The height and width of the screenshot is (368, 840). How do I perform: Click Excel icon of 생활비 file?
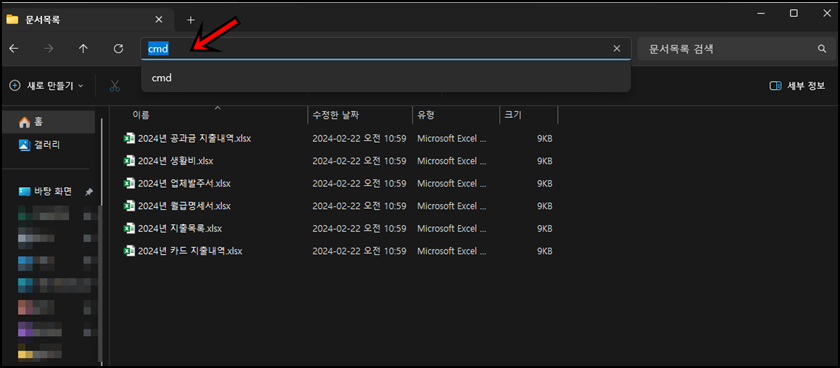[129, 161]
